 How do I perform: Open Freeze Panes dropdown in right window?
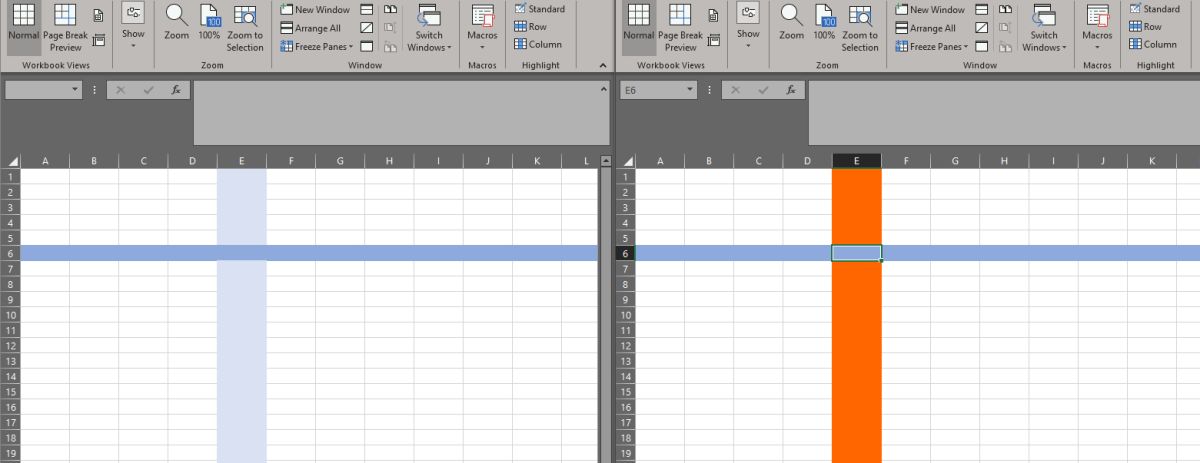[x=932, y=46]
